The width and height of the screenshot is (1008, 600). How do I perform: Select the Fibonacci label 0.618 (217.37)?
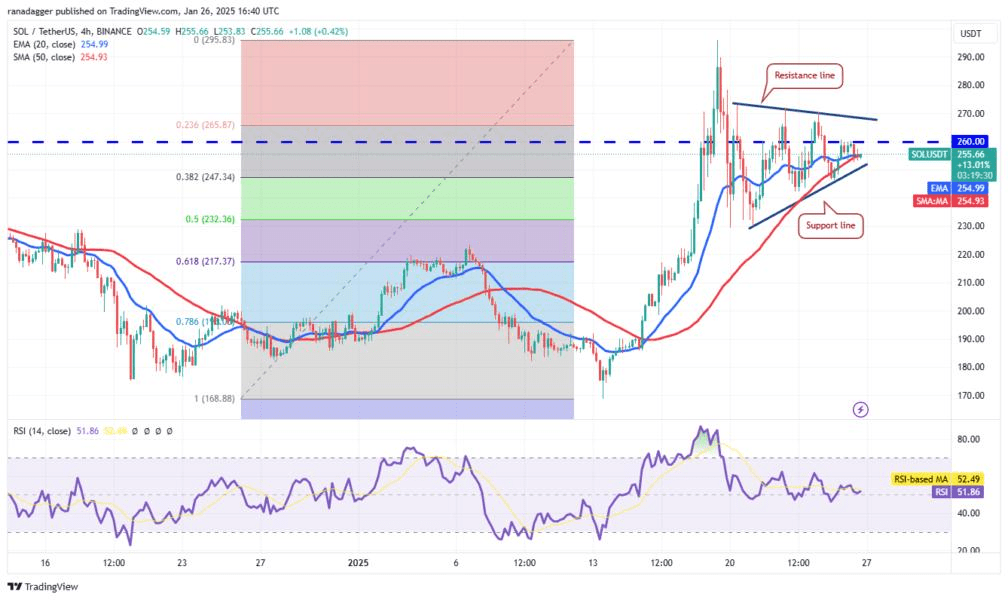(x=206, y=262)
